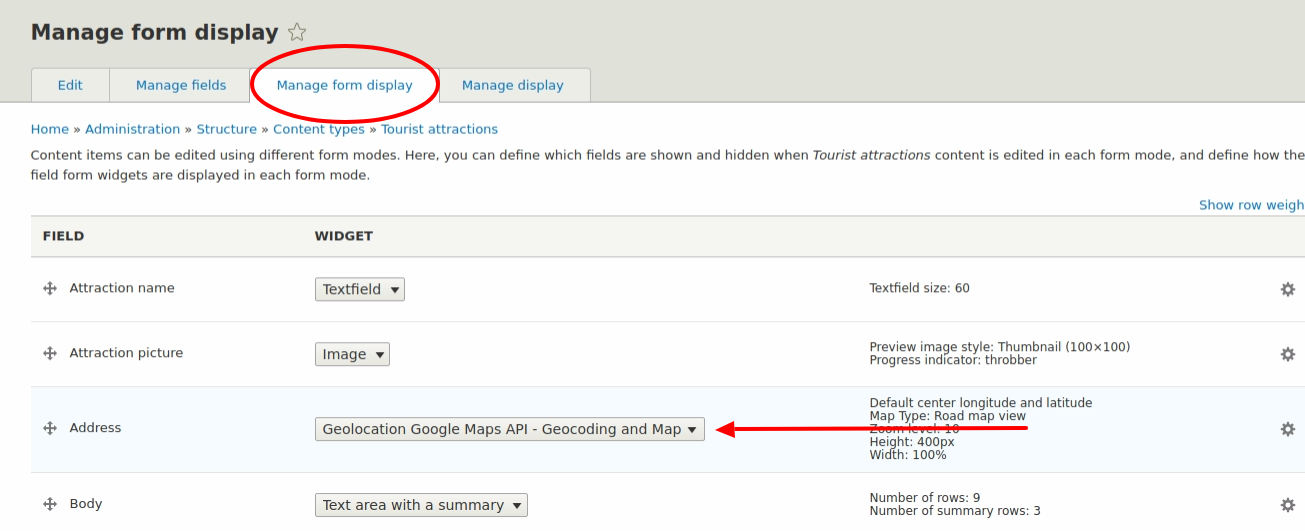
Task: Open gear settings for Body widget
Action: [x=1287, y=505]
